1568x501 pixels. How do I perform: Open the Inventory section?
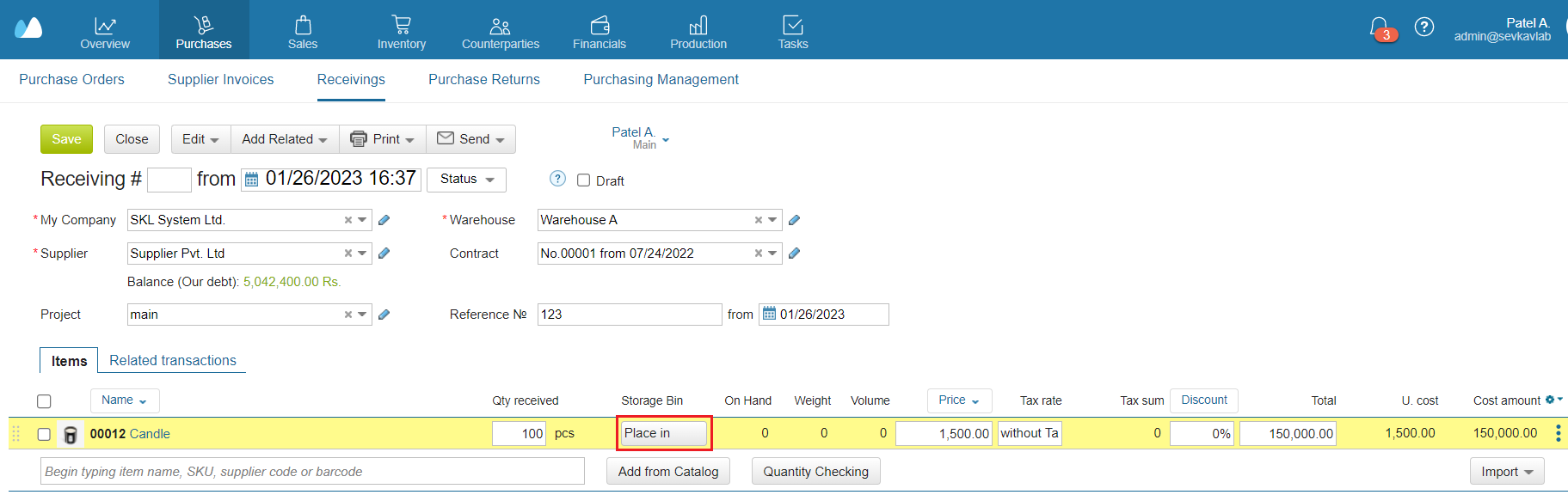(x=402, y=30)
